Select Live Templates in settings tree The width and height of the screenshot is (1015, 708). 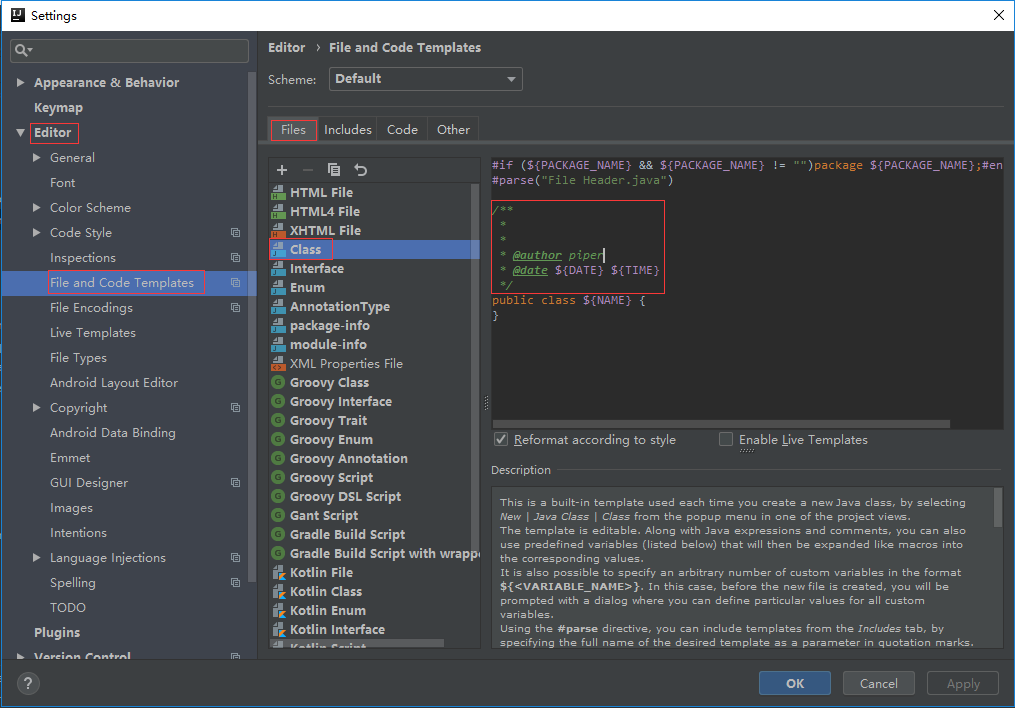pyautogui.click(x=93, y=333)
